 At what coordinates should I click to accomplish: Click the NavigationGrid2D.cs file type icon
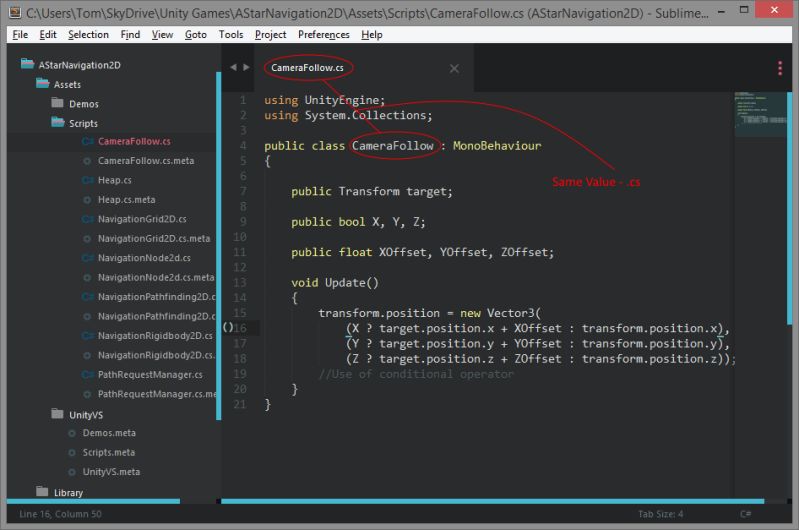(x=87, y=219)
